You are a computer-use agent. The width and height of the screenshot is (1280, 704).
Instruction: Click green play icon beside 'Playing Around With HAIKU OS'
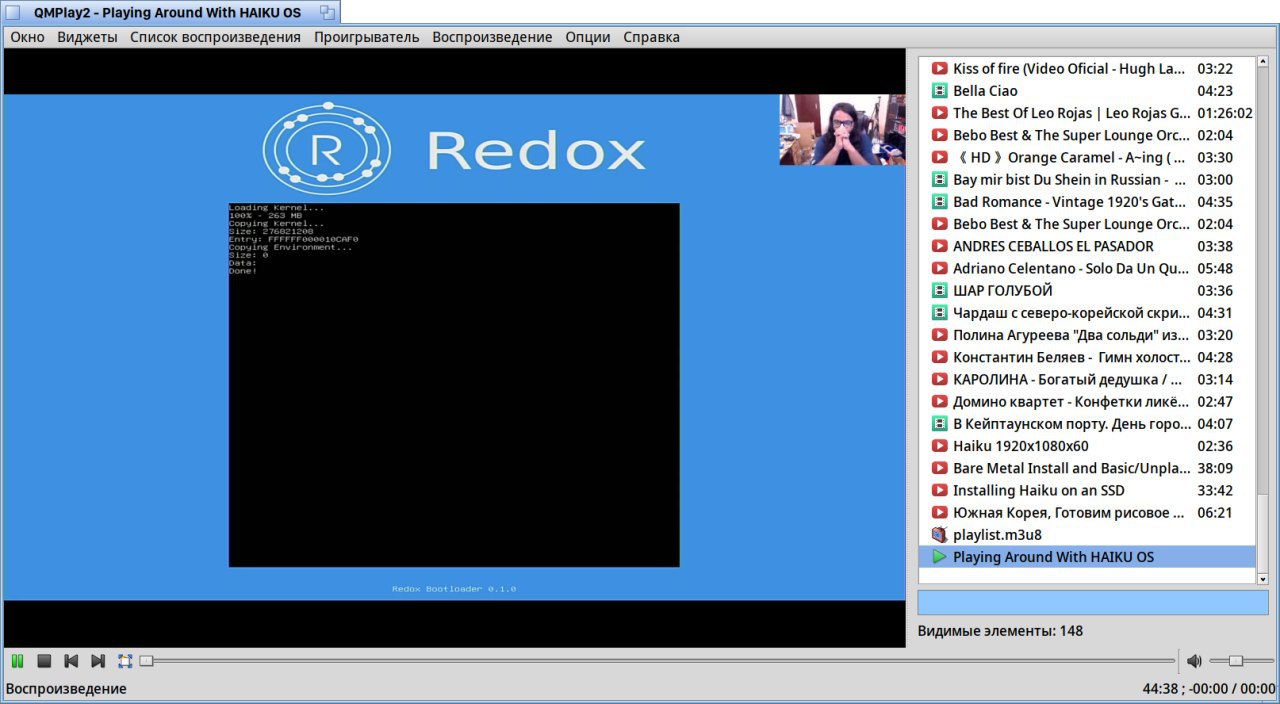pos(939,557)
